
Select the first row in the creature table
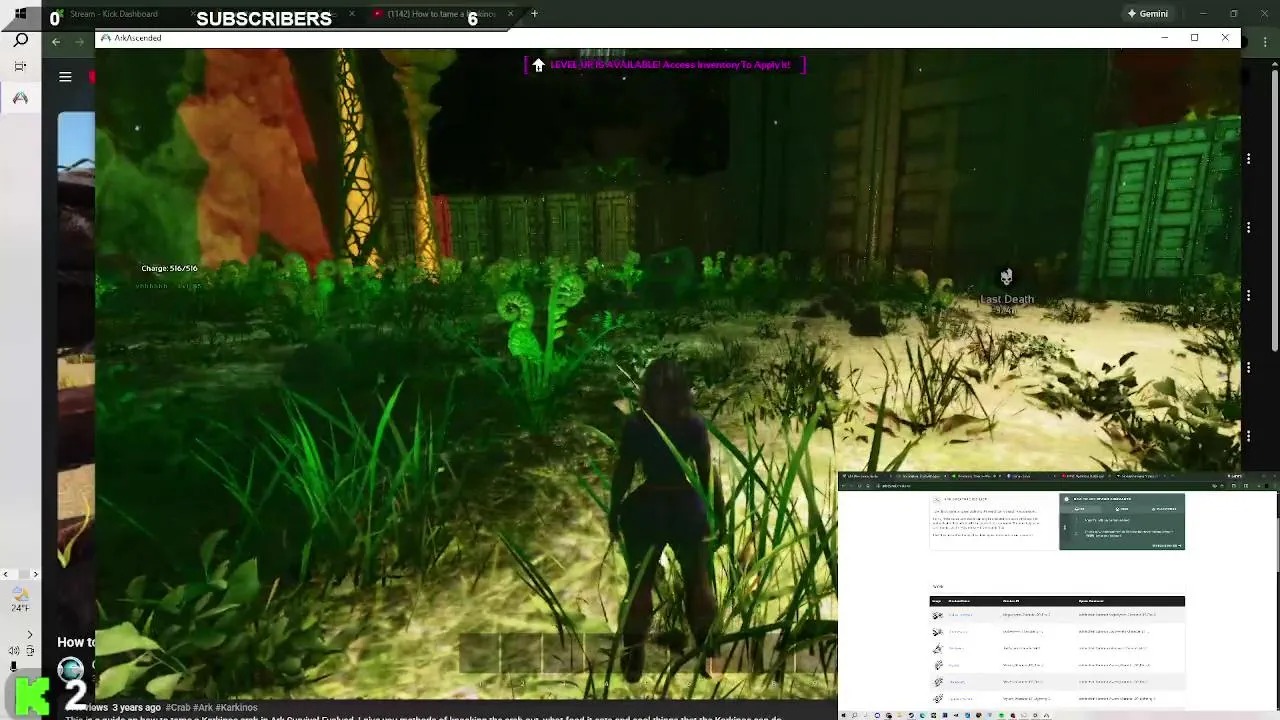pos(1057,615)
